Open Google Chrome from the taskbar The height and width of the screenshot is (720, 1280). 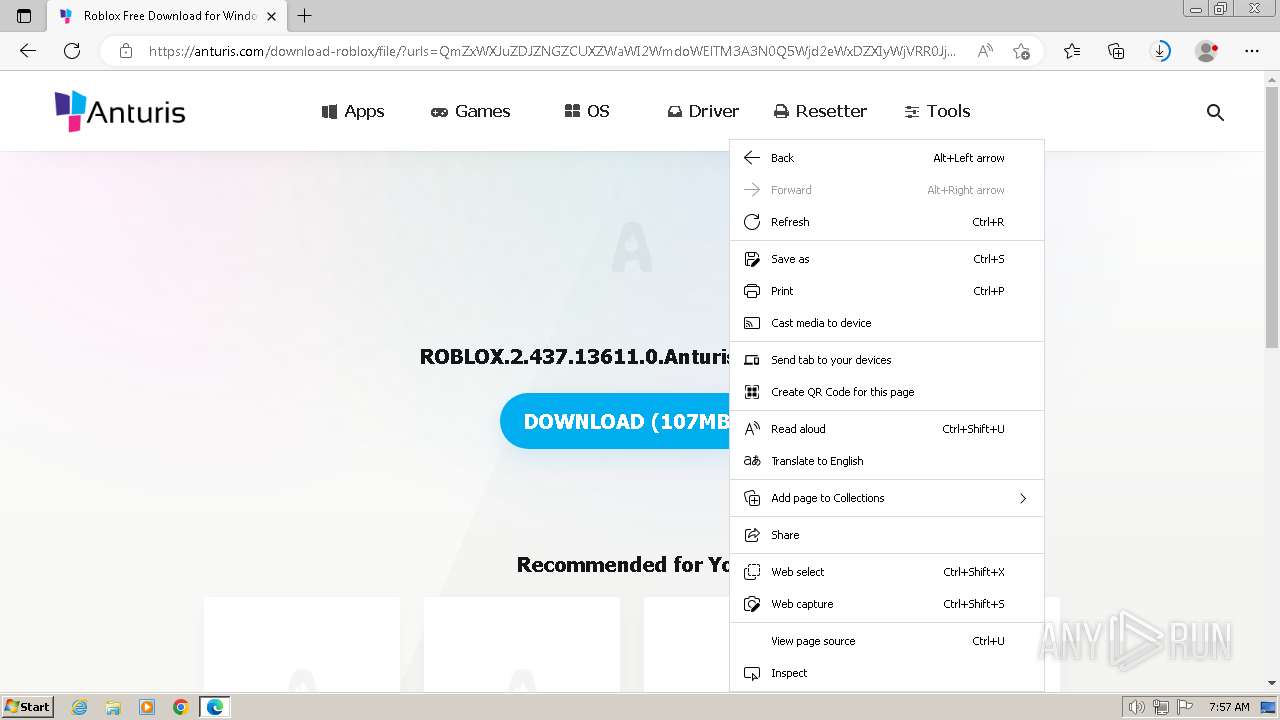click(x=180, y=707)
